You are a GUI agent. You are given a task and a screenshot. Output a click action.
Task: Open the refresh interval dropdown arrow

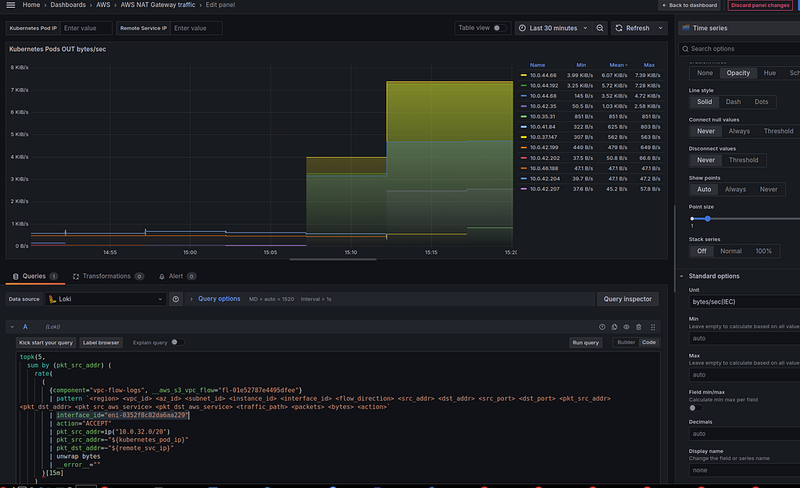click(660, 28)
